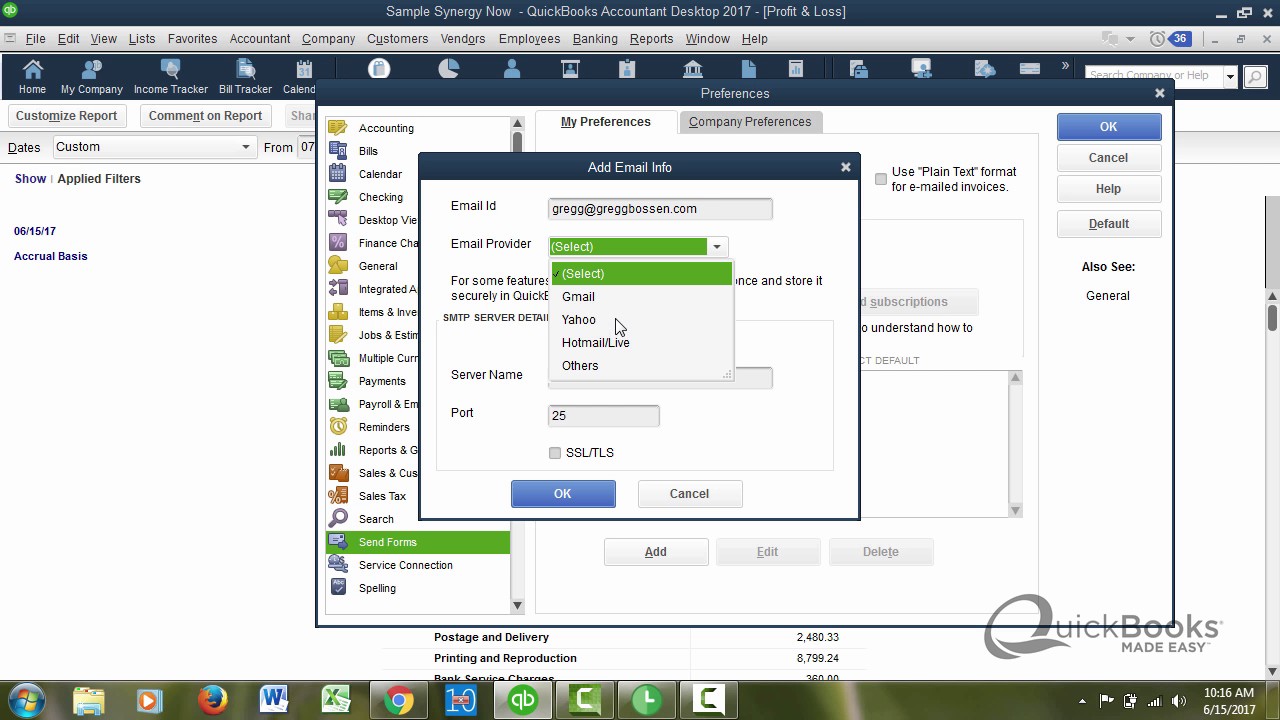1280x720 pixels.
Task: Click the General link under Also See
Action: pos(1108,296)
